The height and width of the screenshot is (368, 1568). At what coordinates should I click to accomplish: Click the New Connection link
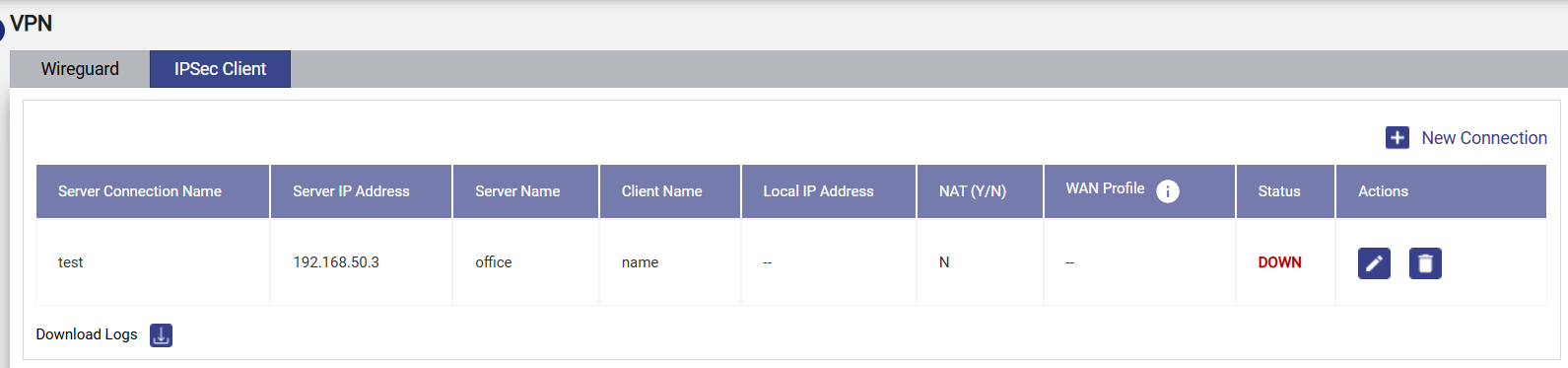(1484, 138)
